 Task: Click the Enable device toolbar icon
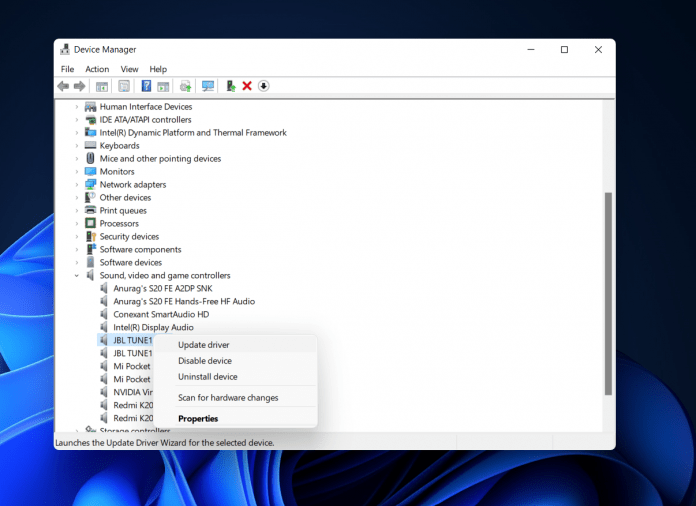(x=230, y=86)
